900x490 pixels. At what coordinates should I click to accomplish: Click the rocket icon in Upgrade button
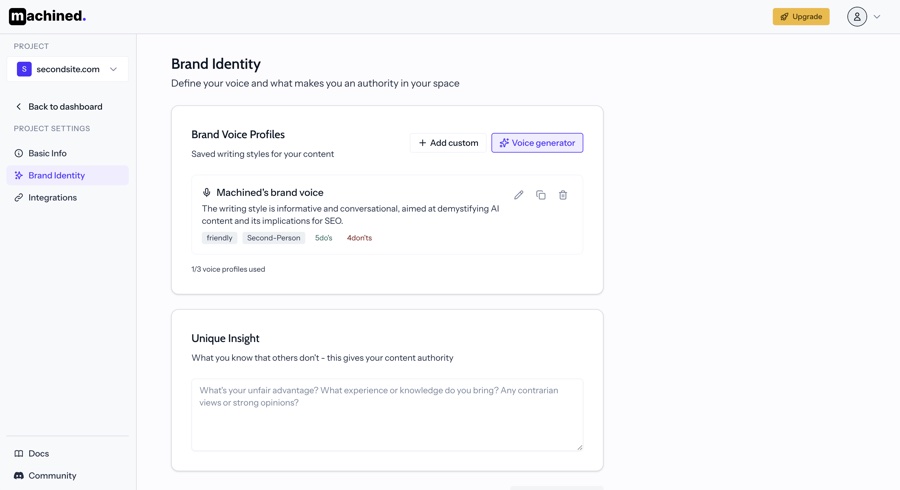point(784,17)
